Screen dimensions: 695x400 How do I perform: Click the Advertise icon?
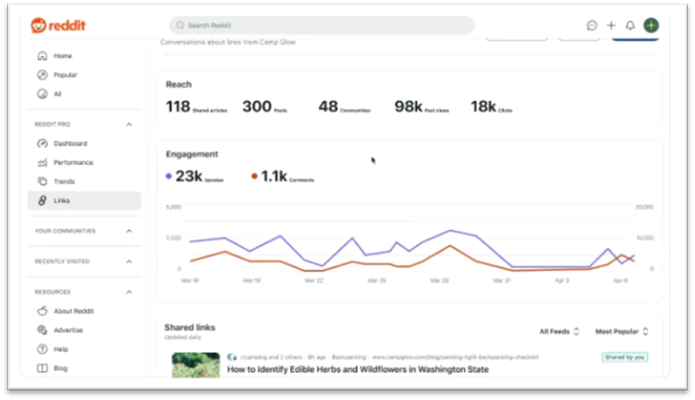(42, 330)
